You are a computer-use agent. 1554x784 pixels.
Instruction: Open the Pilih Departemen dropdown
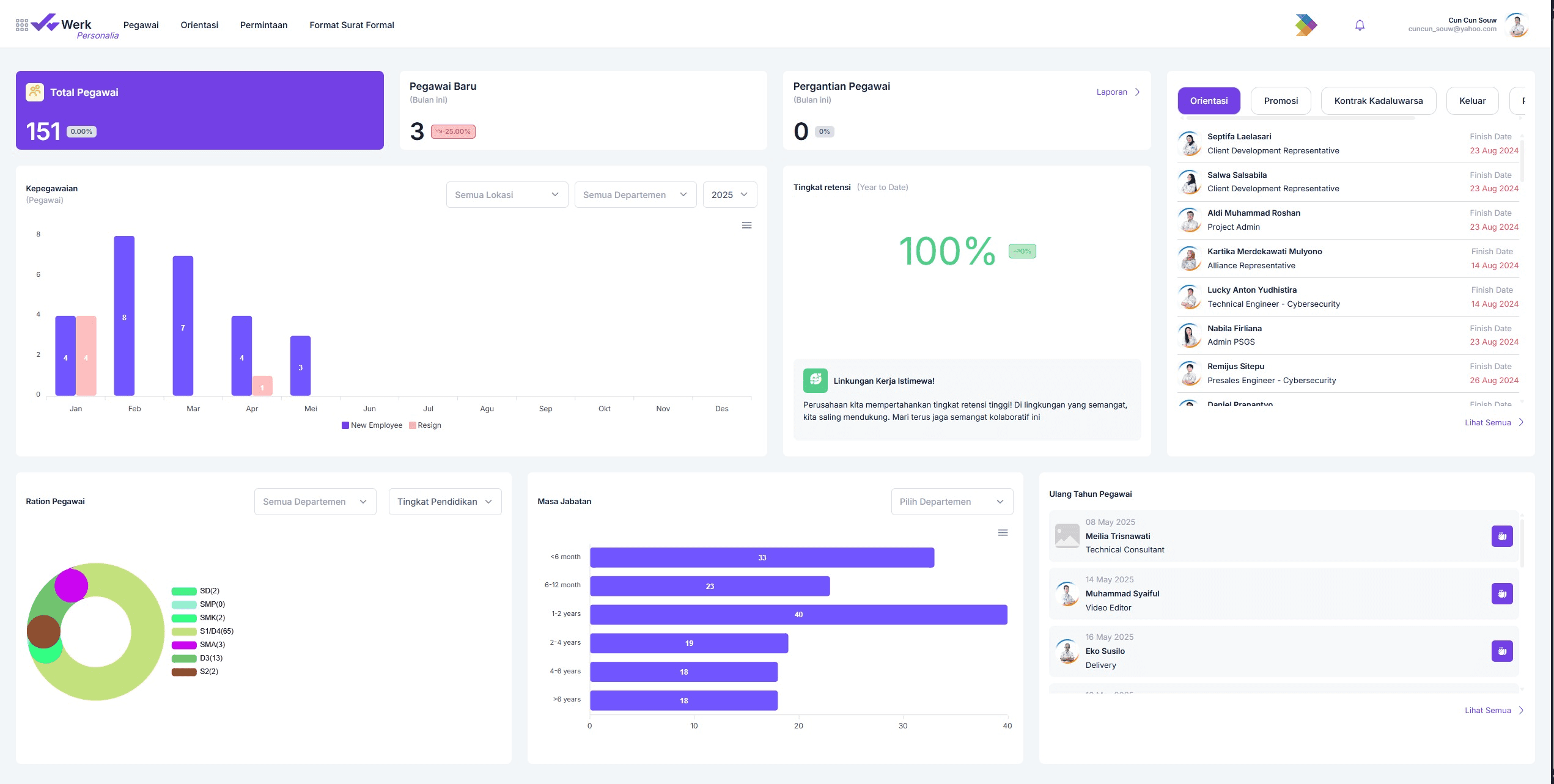952,502
